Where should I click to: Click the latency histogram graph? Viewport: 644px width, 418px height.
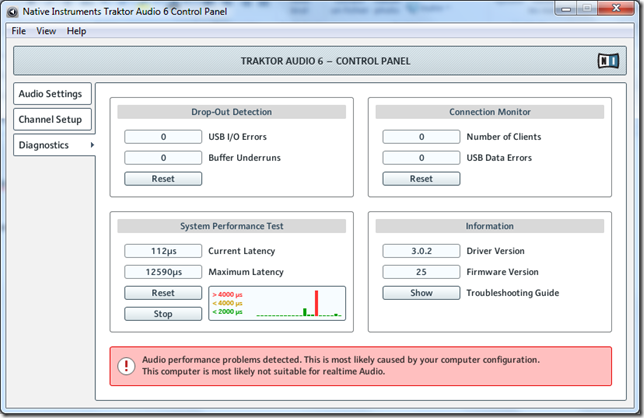pyautogui.click(x=277, y=303)
